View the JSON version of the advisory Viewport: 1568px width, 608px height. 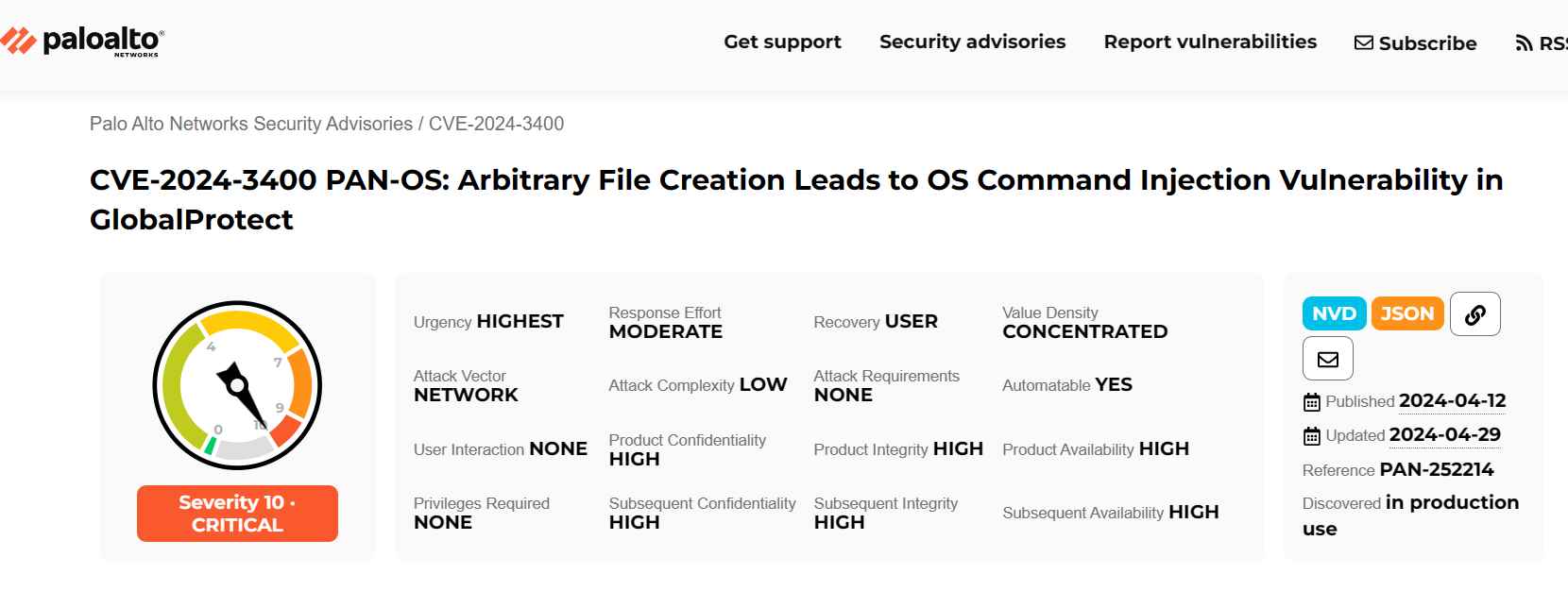1407,312
